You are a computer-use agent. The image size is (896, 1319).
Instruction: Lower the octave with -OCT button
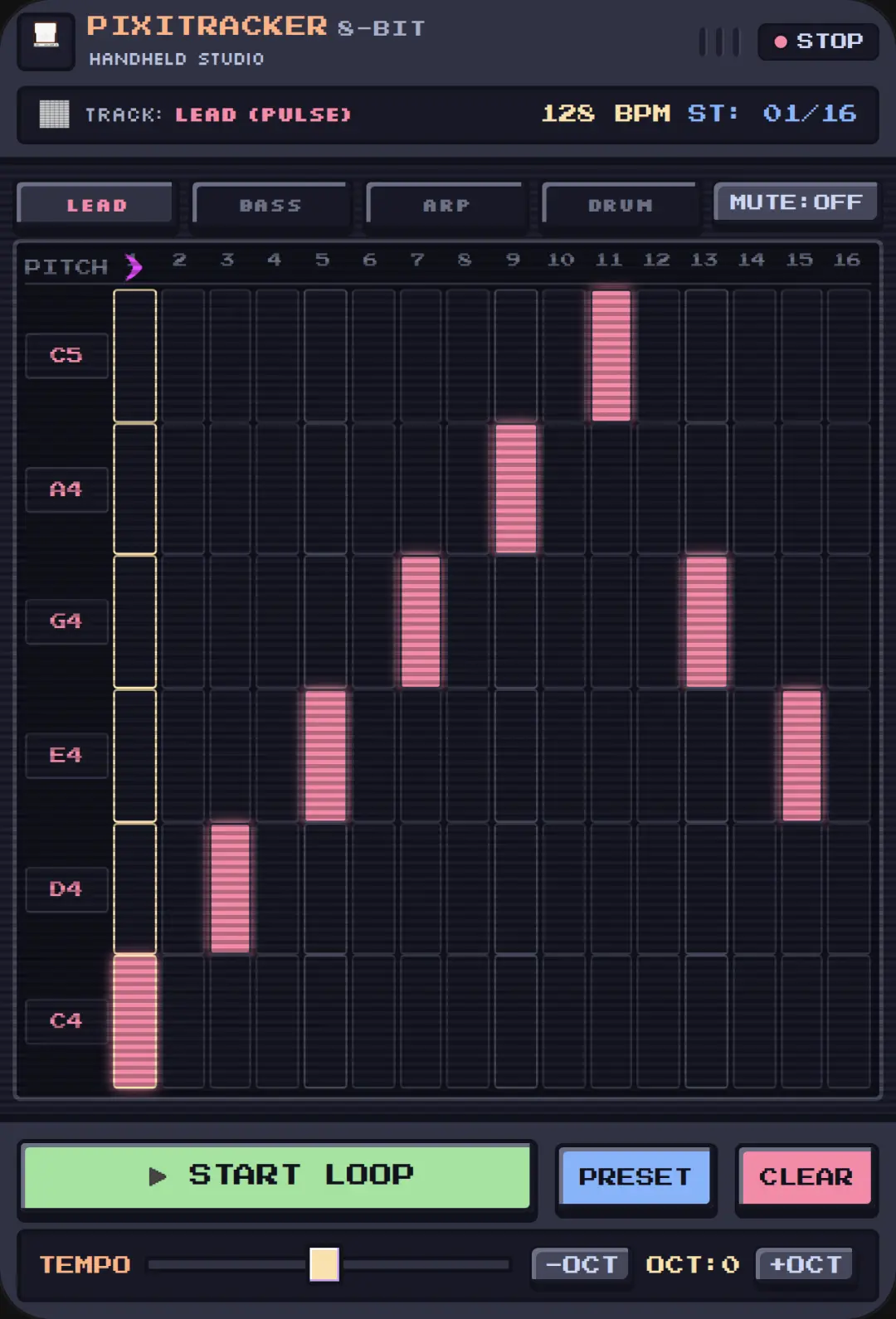click(x=581, y=1264)
